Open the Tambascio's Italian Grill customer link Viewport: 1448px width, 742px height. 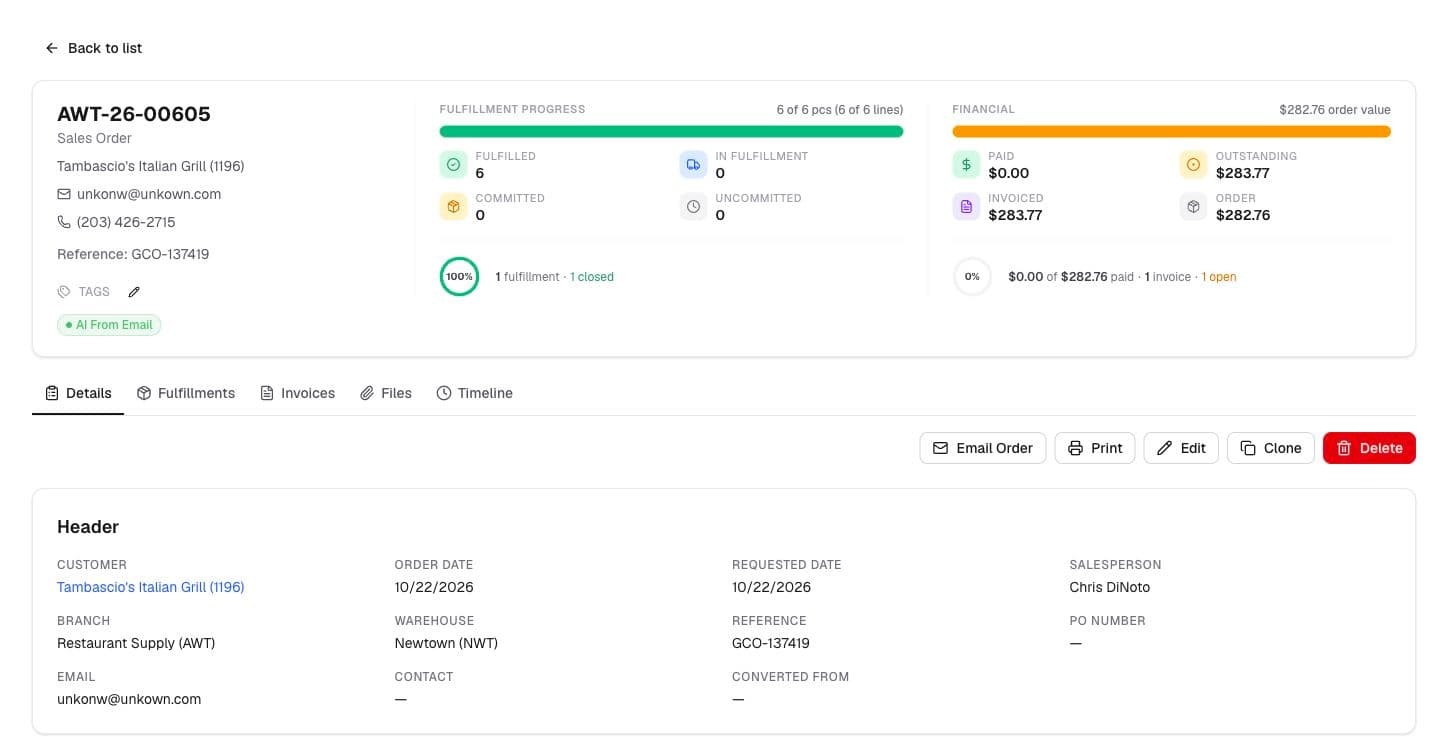pyautogui.click(x=151, y=587)
